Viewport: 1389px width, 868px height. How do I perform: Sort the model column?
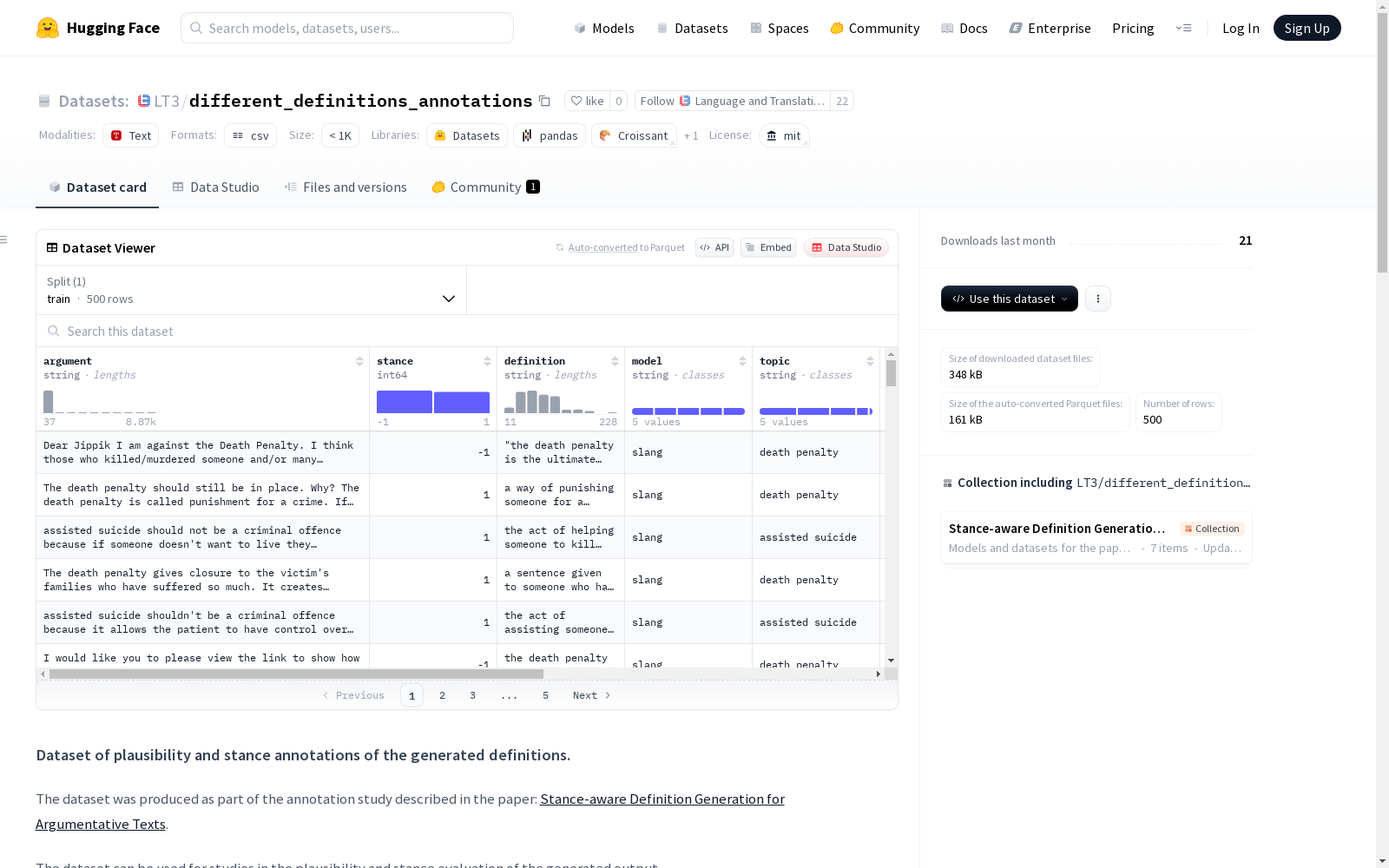(742, 361)
